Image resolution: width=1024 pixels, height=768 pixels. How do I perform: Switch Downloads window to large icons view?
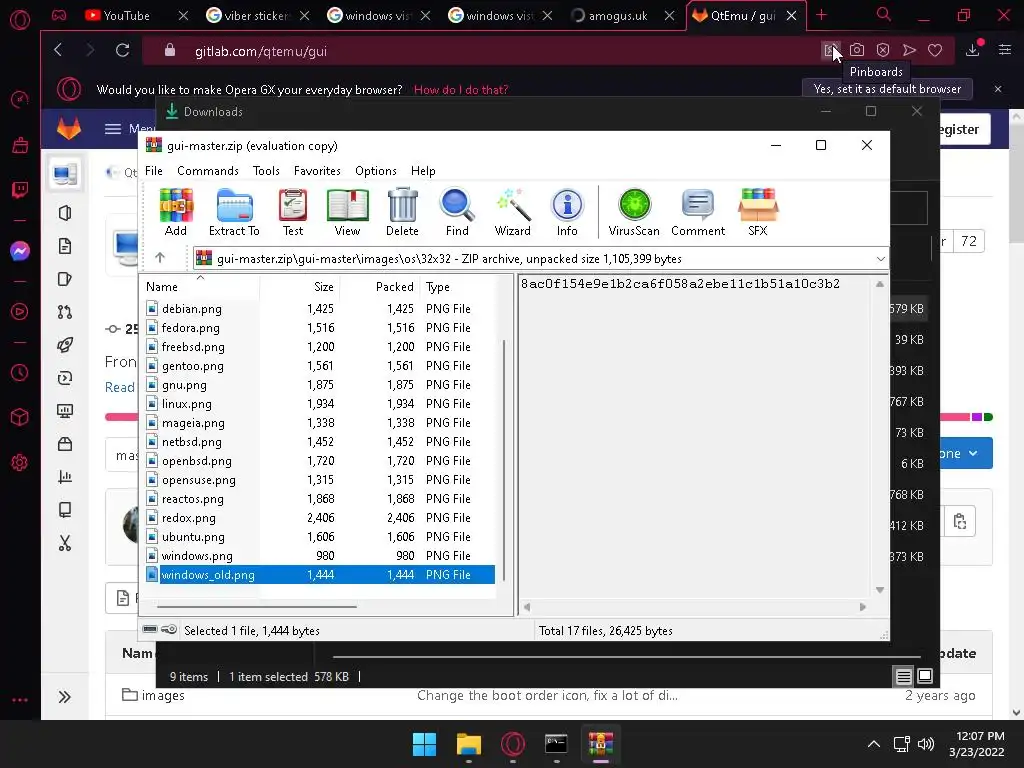click(x=925, y=676)
